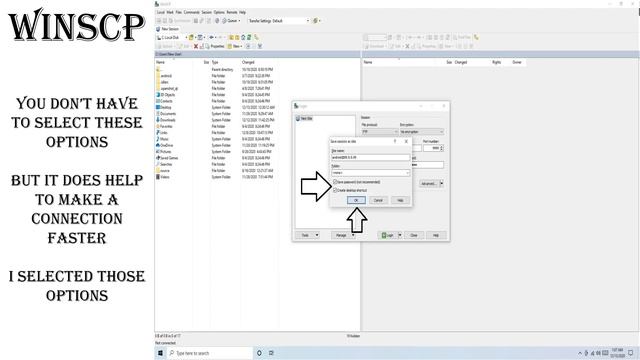
Task: Open Help in the Save session dialog
Action: click(400, 200)
